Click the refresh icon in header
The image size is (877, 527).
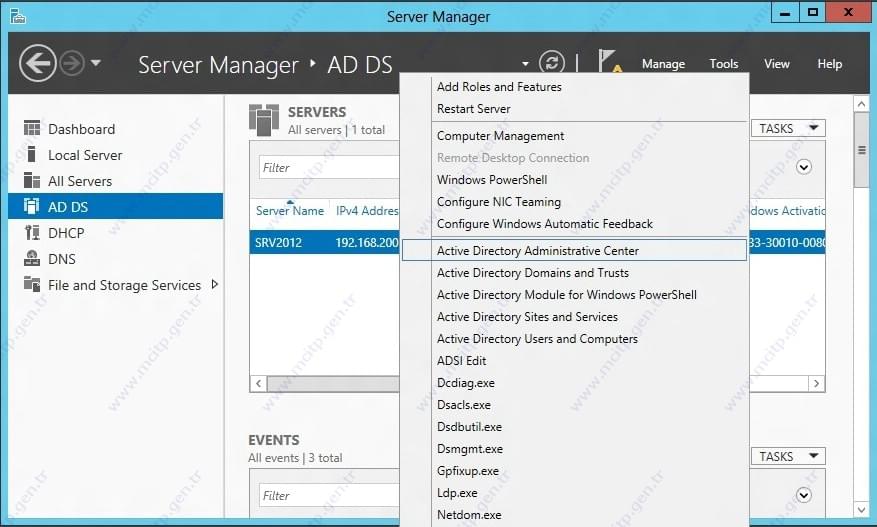coord(551,63)
